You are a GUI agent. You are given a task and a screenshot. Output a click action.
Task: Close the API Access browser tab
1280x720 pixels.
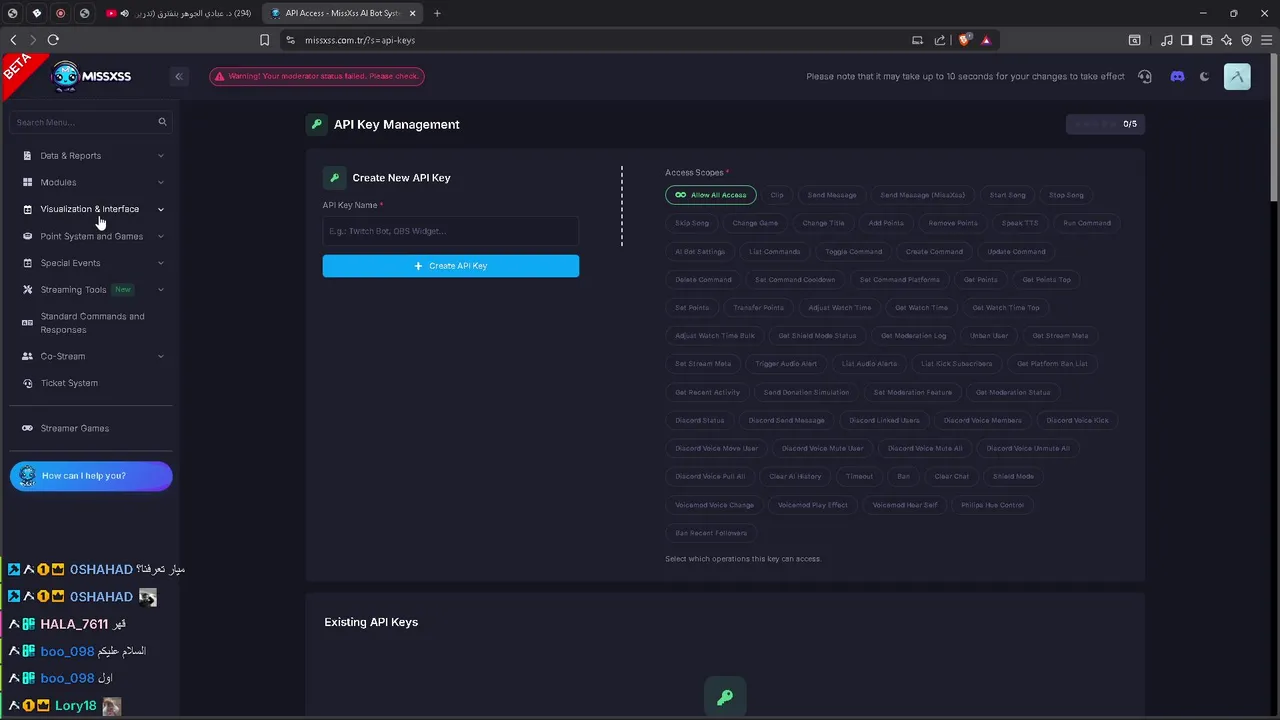pyautogui.click(x=412, y=13)
